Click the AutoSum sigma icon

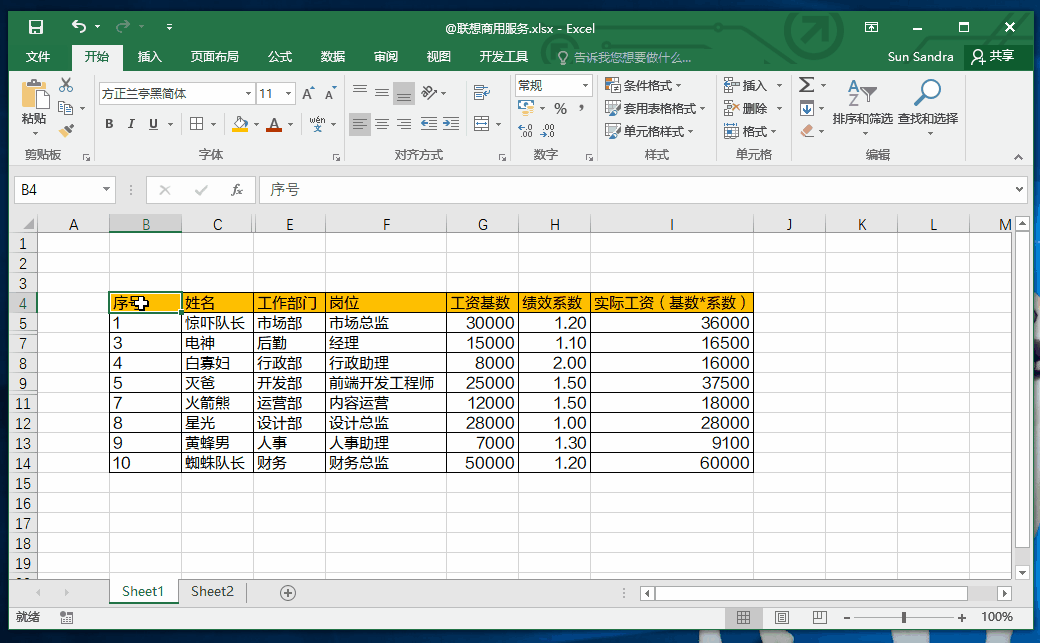tap(806, 86)
